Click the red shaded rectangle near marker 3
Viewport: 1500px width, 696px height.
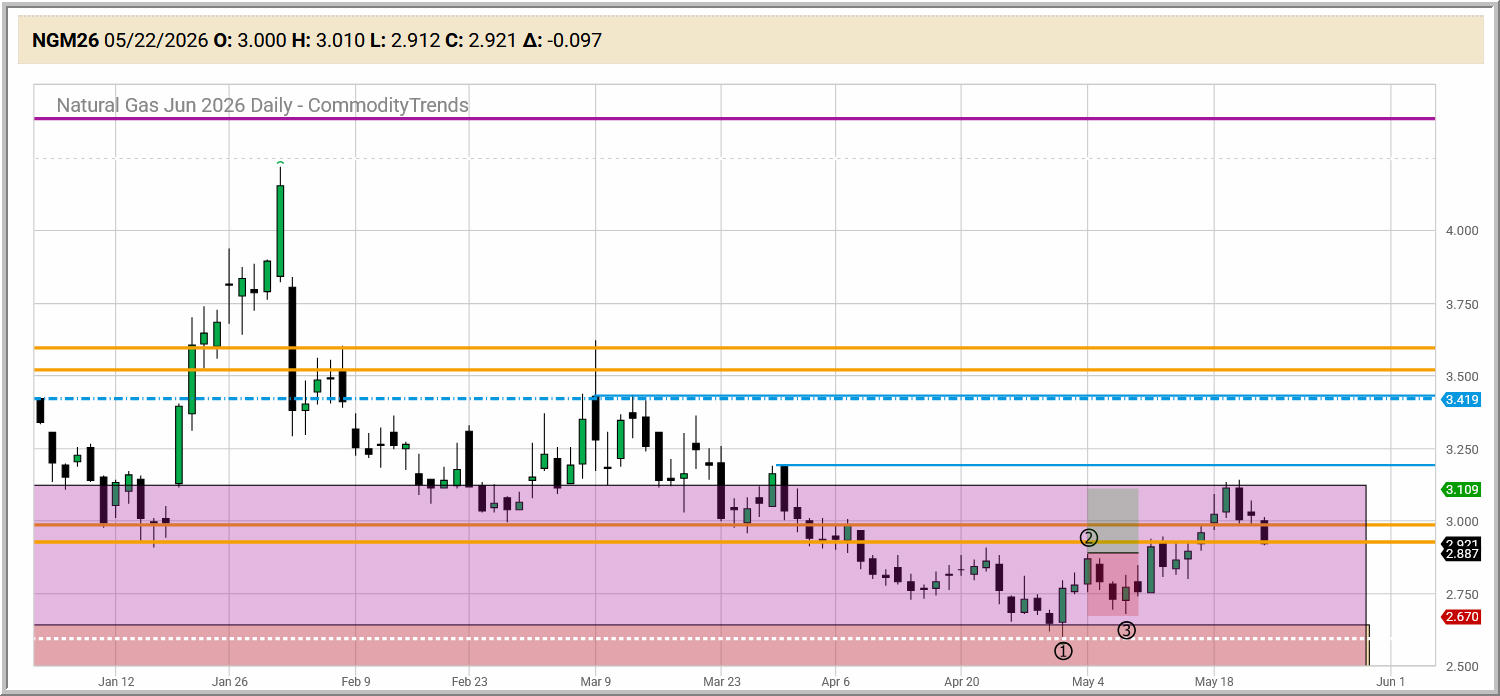click(x=1112, y=584)
